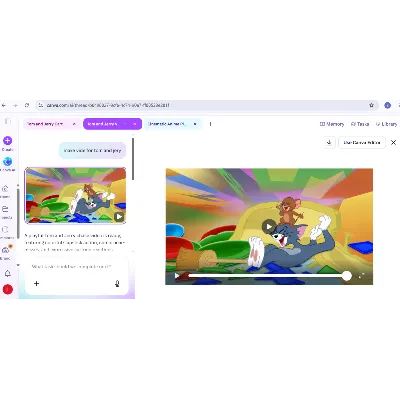Open Projects folder in sidebar
This screenshot has width=400, height=400.
coord(5,209)
